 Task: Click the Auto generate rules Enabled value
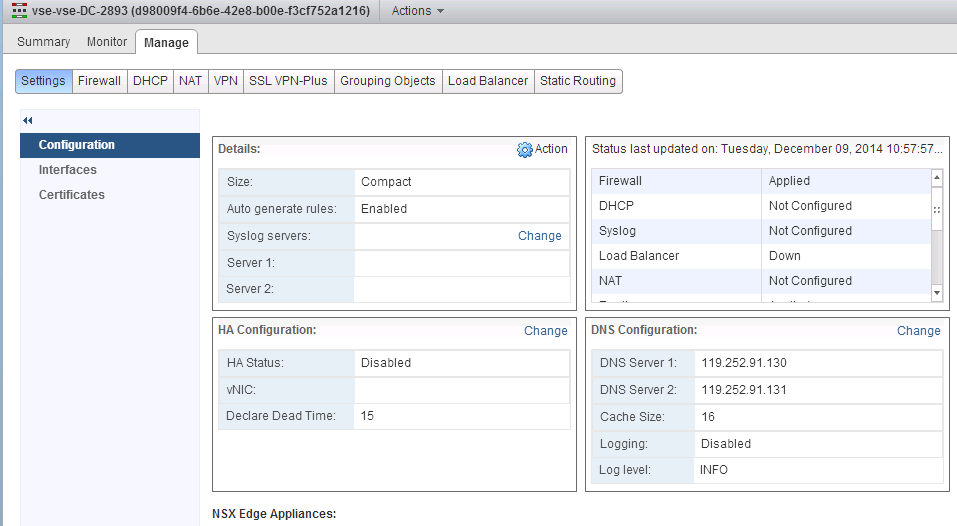tap(384, 209)
